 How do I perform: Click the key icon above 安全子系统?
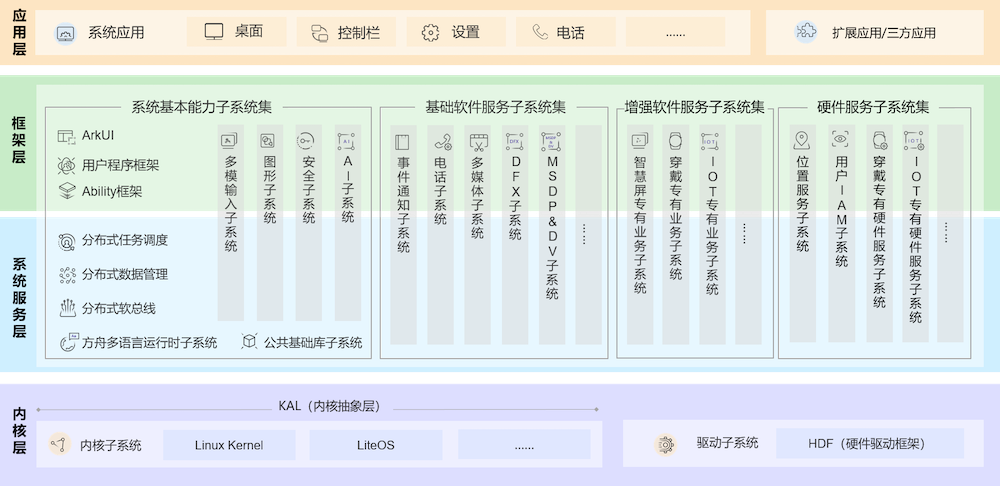[x=305, y=140]
